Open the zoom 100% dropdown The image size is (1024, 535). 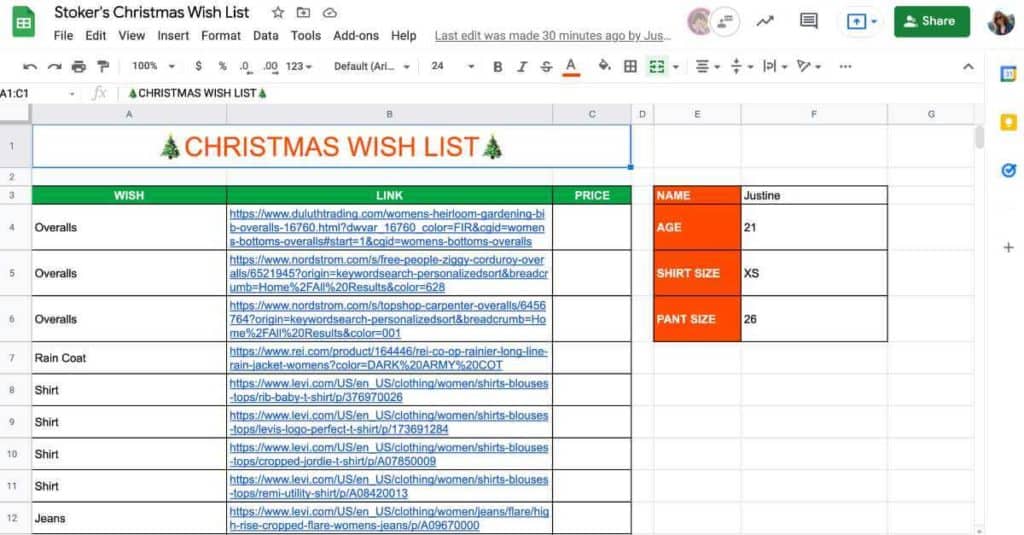[x=153, y=66]
